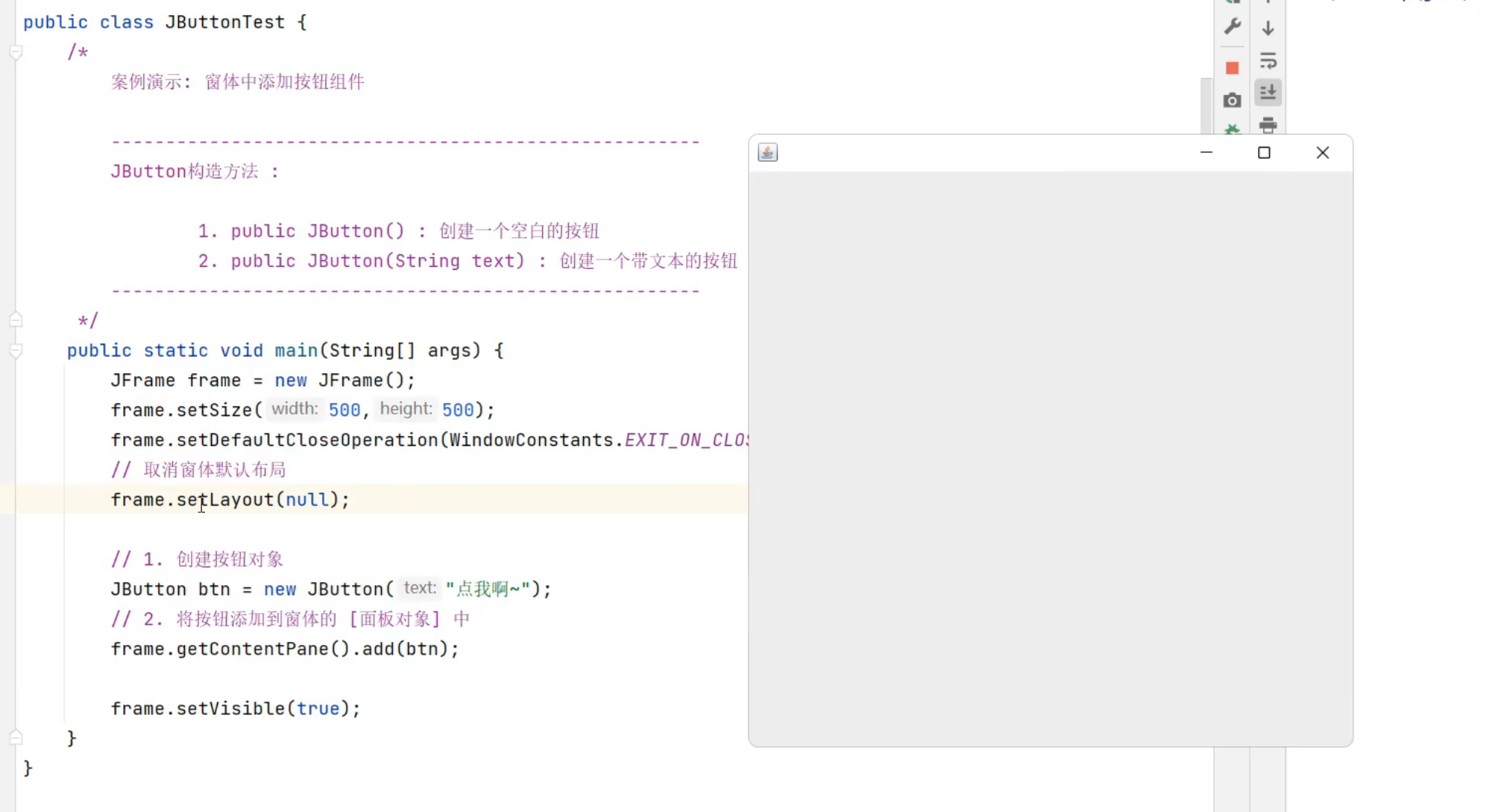
Task: Minimize the Java frame window
Action: (x=1206, y=152)
